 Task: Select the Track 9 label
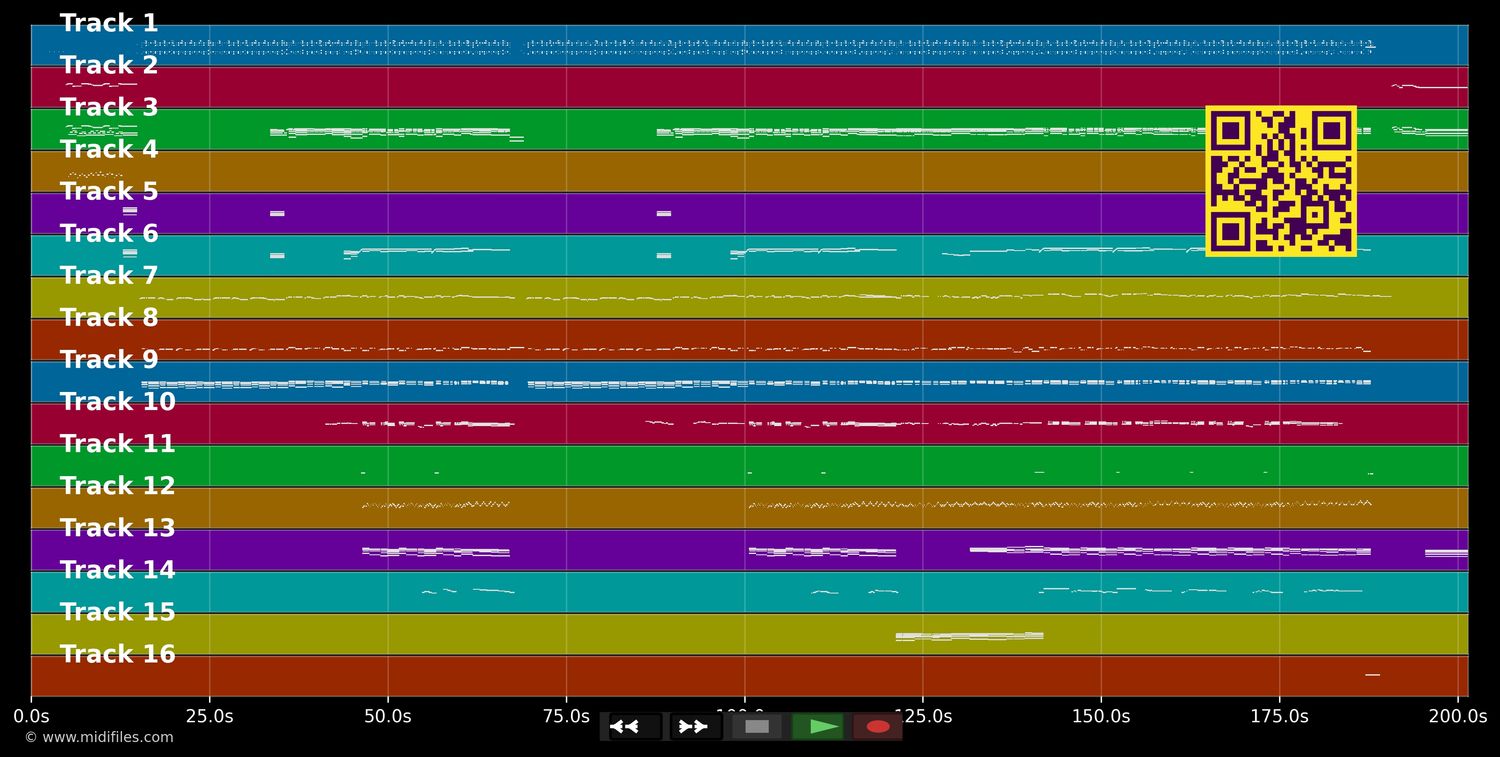tap(109, 359)
